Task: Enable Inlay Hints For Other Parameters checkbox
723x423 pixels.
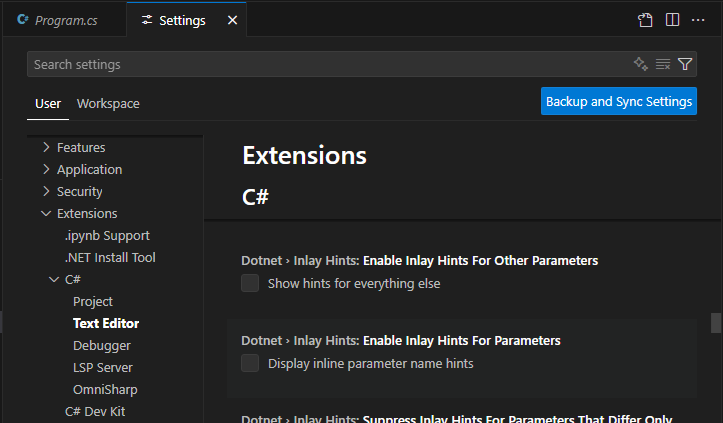Action: (x=250, y=283)
